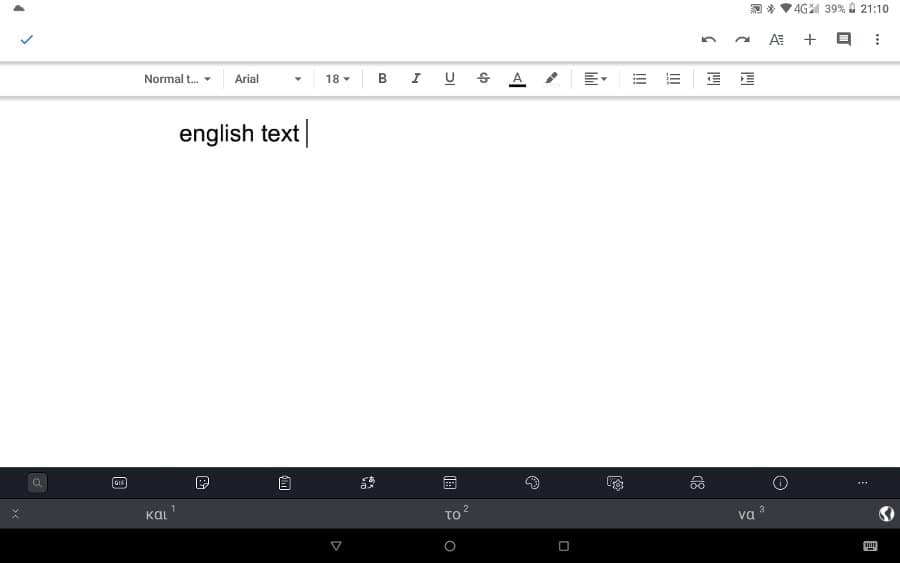Open the keyboard switcher icon

870,546
